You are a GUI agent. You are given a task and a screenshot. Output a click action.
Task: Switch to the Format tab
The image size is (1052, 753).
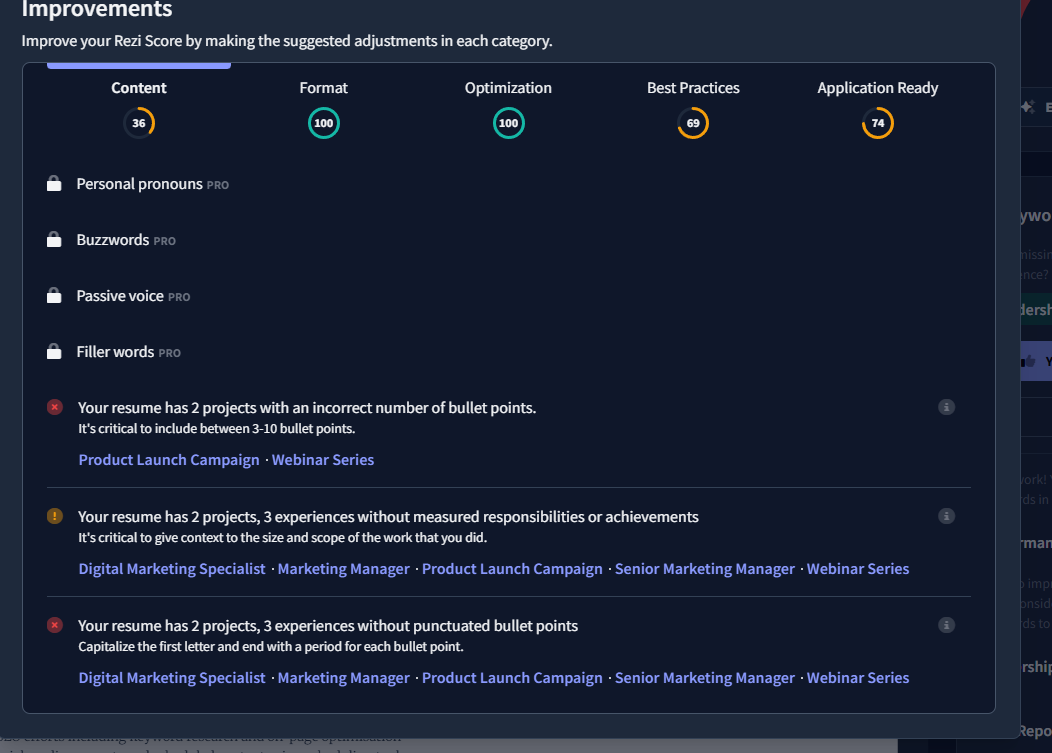click(x=323, y=88)
